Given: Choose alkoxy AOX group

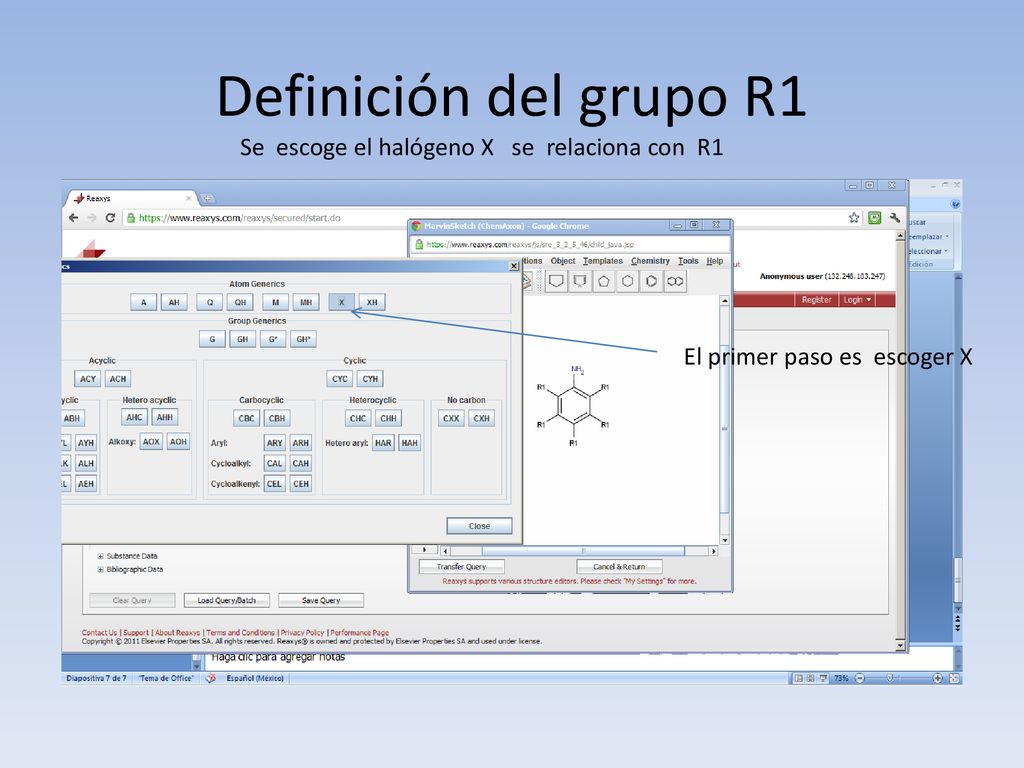Looking at the screenshot, I should (151, 442).
